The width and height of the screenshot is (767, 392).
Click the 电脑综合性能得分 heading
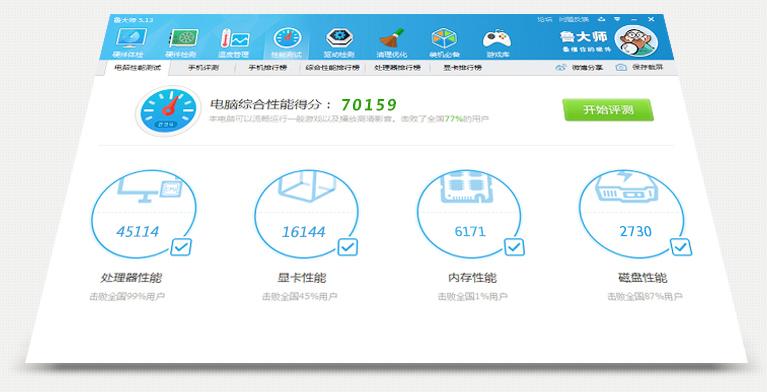point(270,105)
